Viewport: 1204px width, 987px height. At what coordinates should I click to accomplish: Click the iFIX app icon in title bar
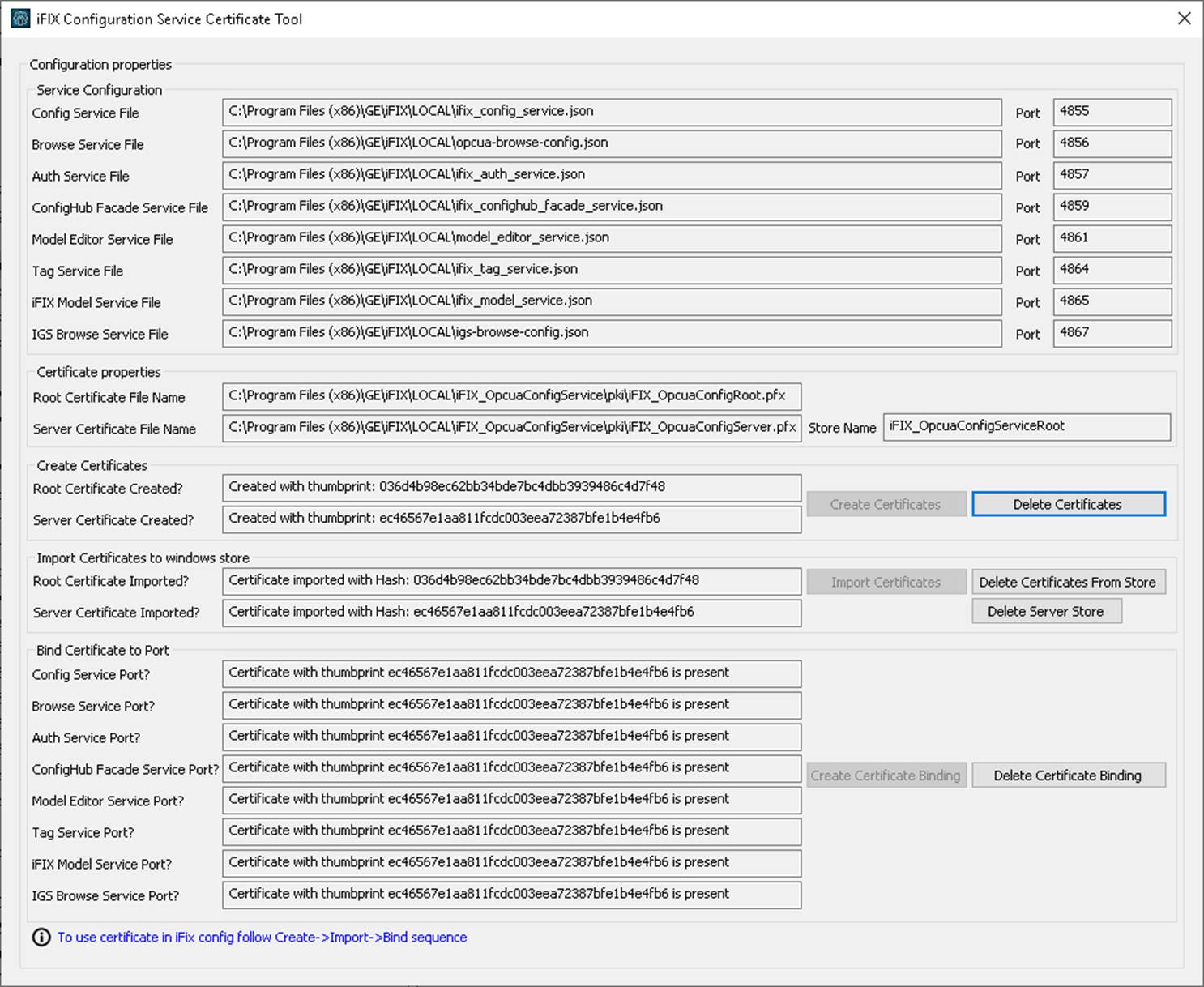tap(20, 19)
